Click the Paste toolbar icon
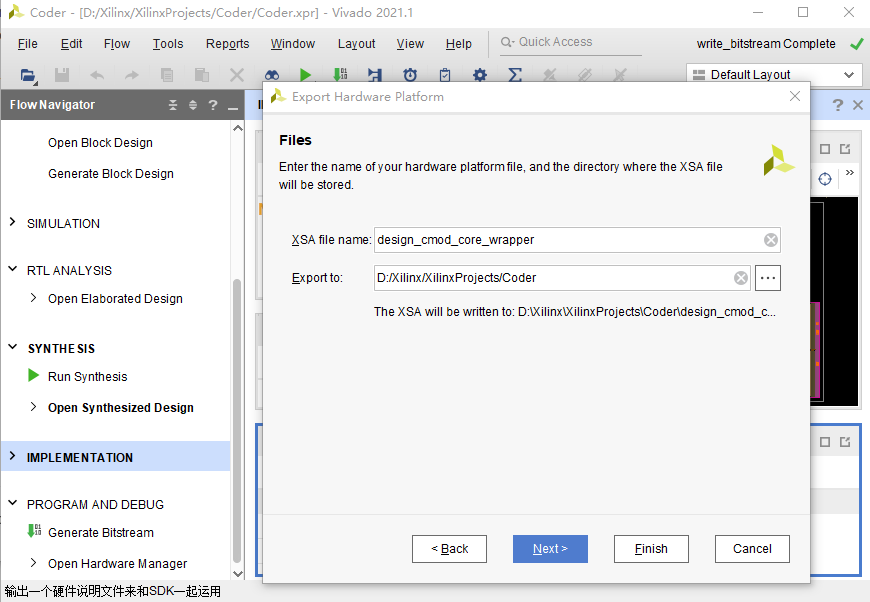Viewport: 870px width, 602px height. pos(202,75)
